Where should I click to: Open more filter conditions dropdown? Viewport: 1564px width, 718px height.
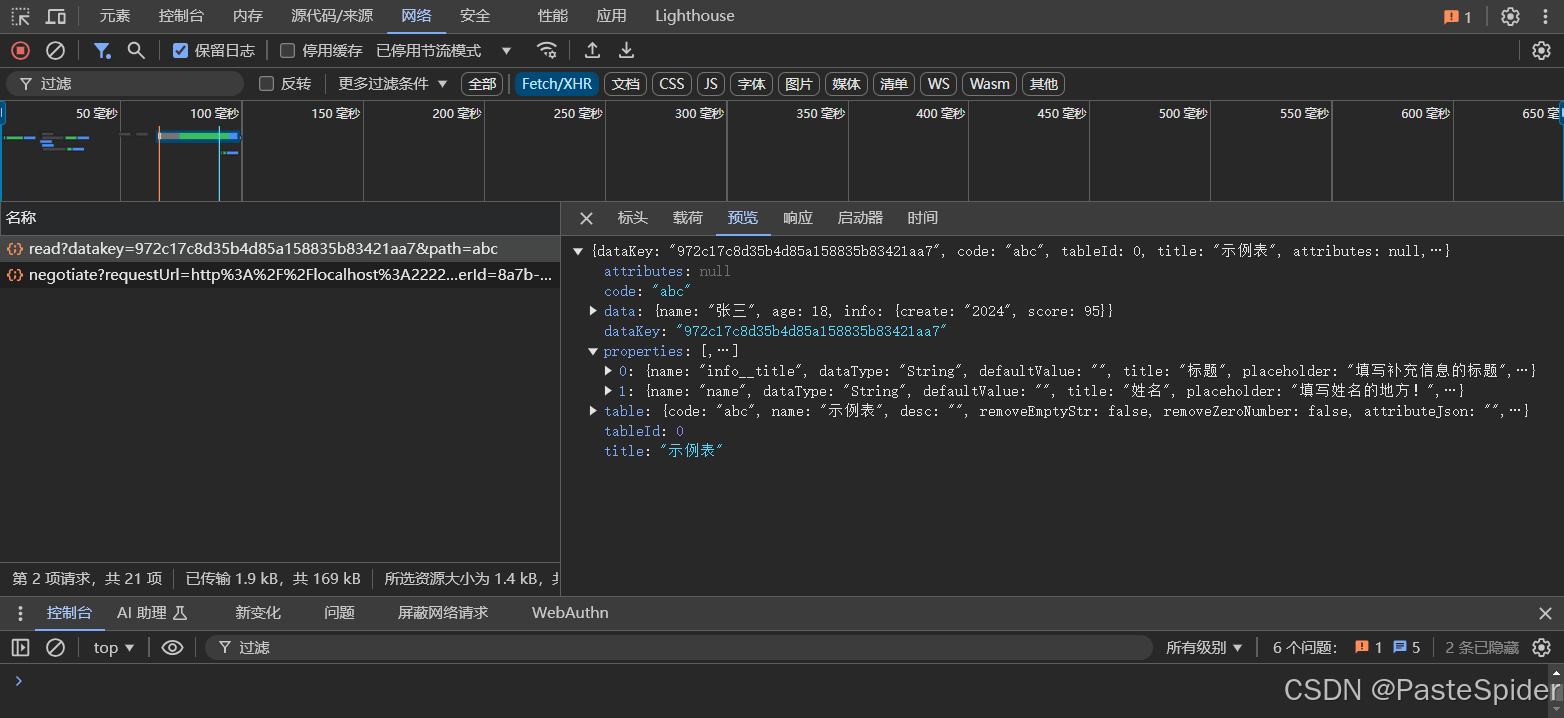click(393, 84)
